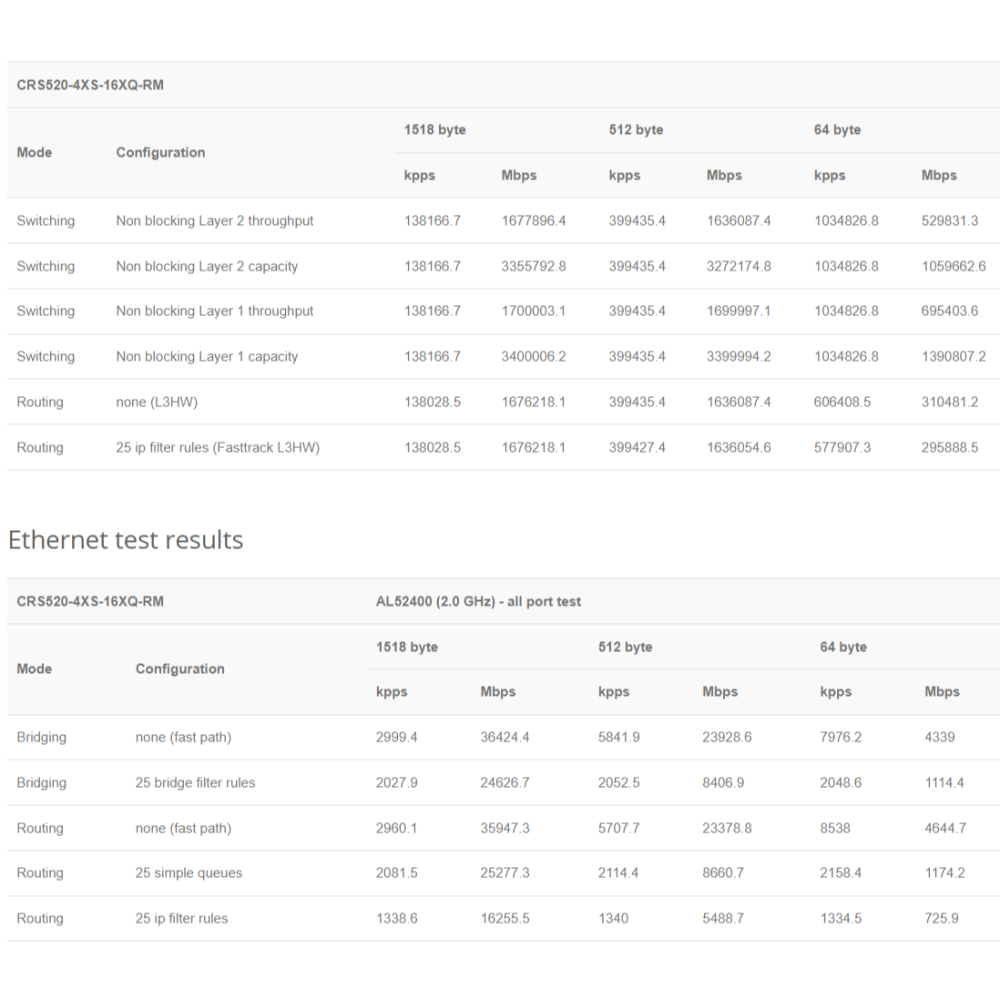Click 'none (fast path)' in the Routing row
The height and width of the screenshot is (1000, 1000).
(x=183, y=828)
